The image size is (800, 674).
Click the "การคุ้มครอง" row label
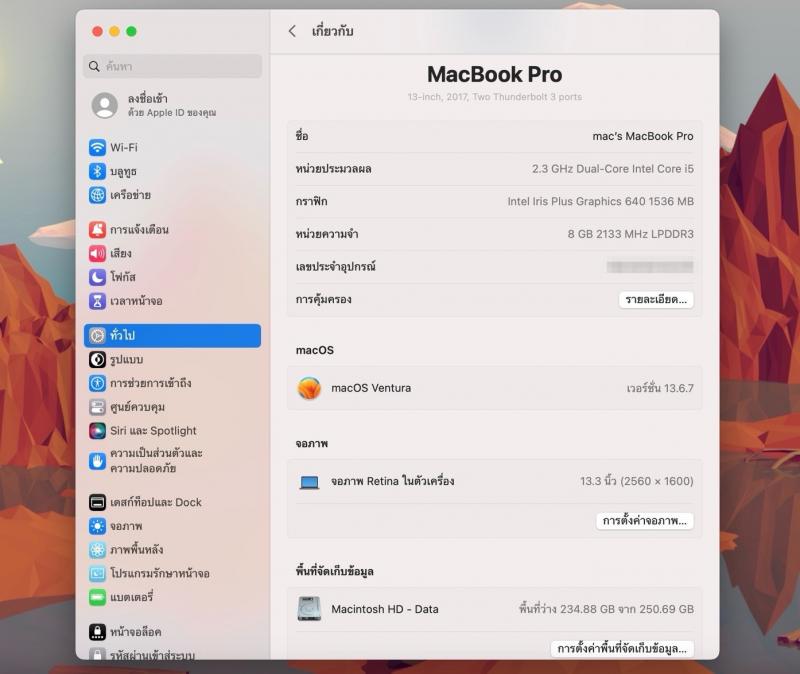[x=323, y=299]
